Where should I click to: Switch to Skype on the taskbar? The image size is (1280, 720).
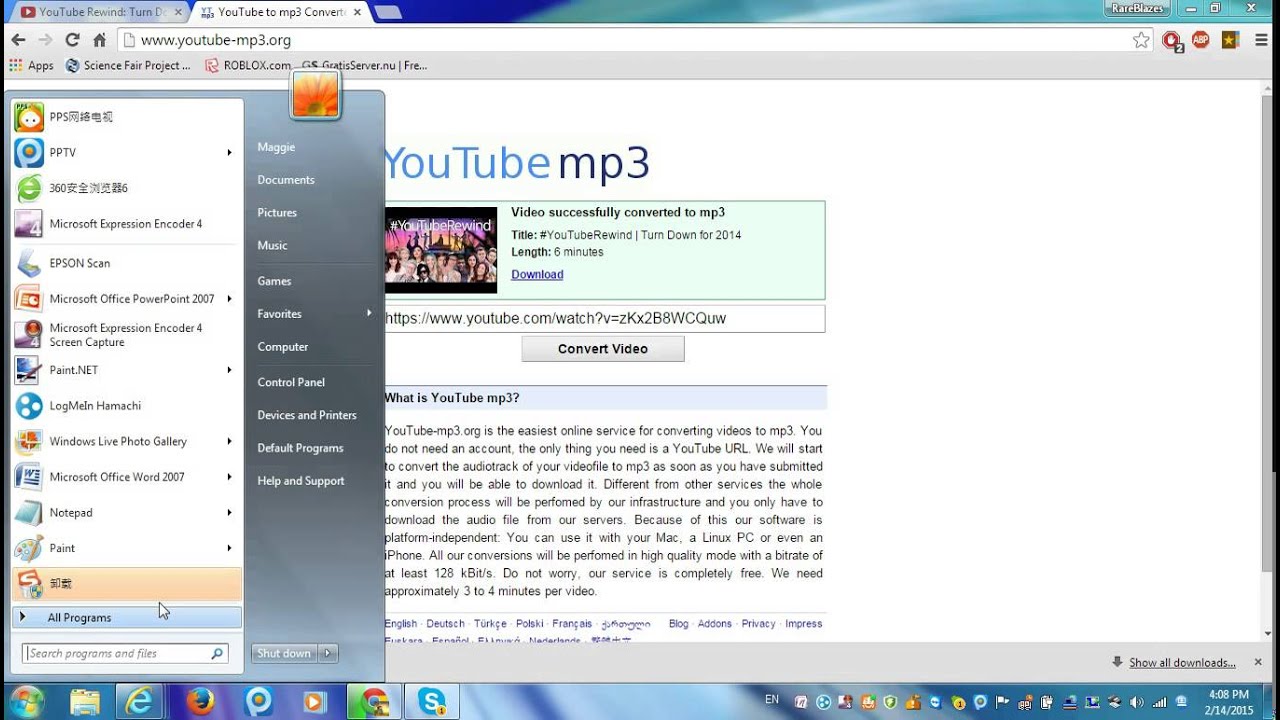(x=432, y=701)
